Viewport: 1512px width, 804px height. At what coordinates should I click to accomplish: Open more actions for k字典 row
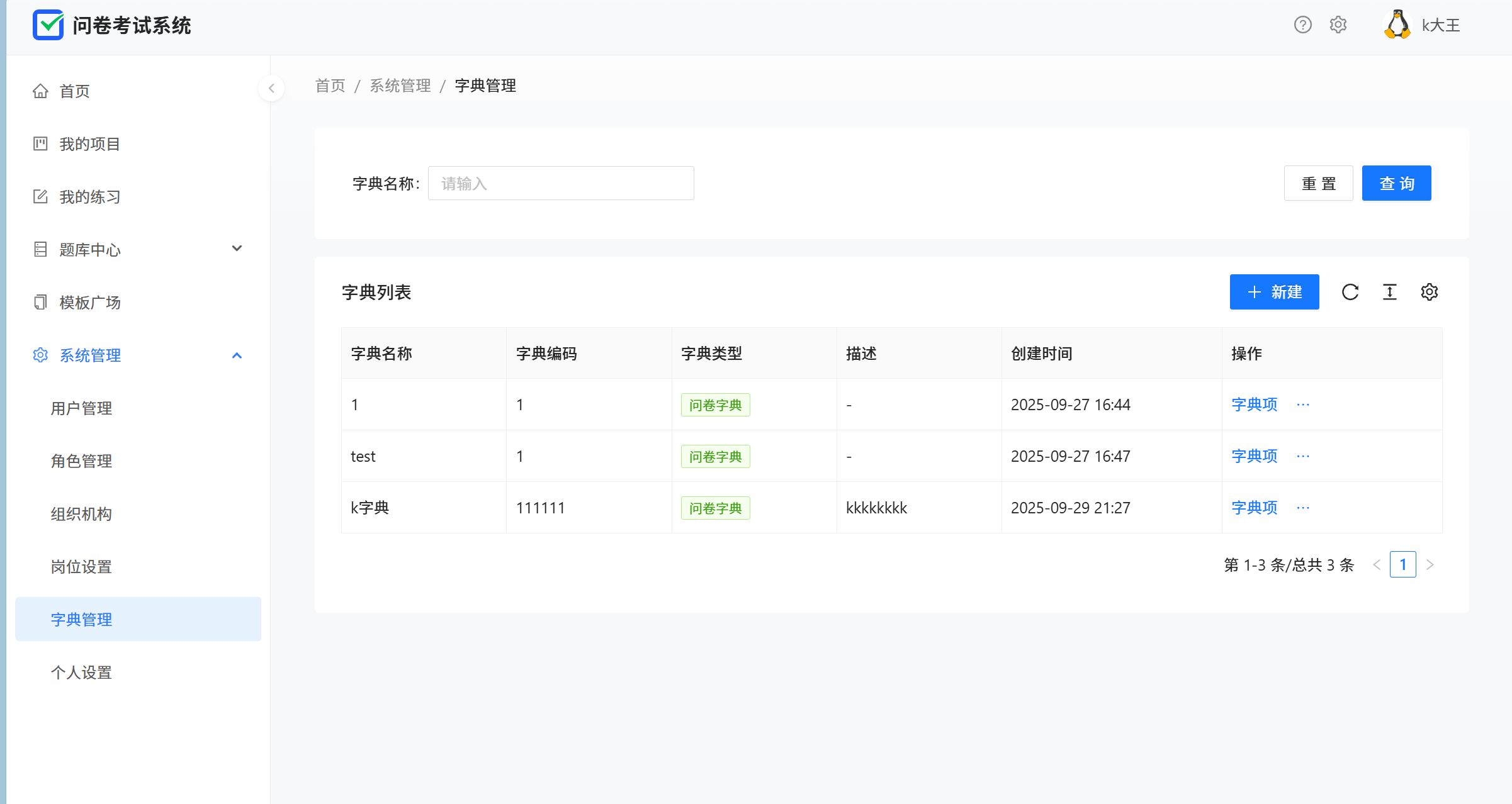tap(1303, 508)
